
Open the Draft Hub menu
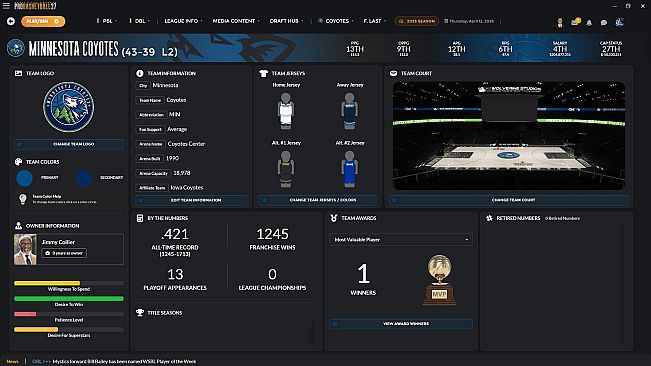click(x=286, y=21)
